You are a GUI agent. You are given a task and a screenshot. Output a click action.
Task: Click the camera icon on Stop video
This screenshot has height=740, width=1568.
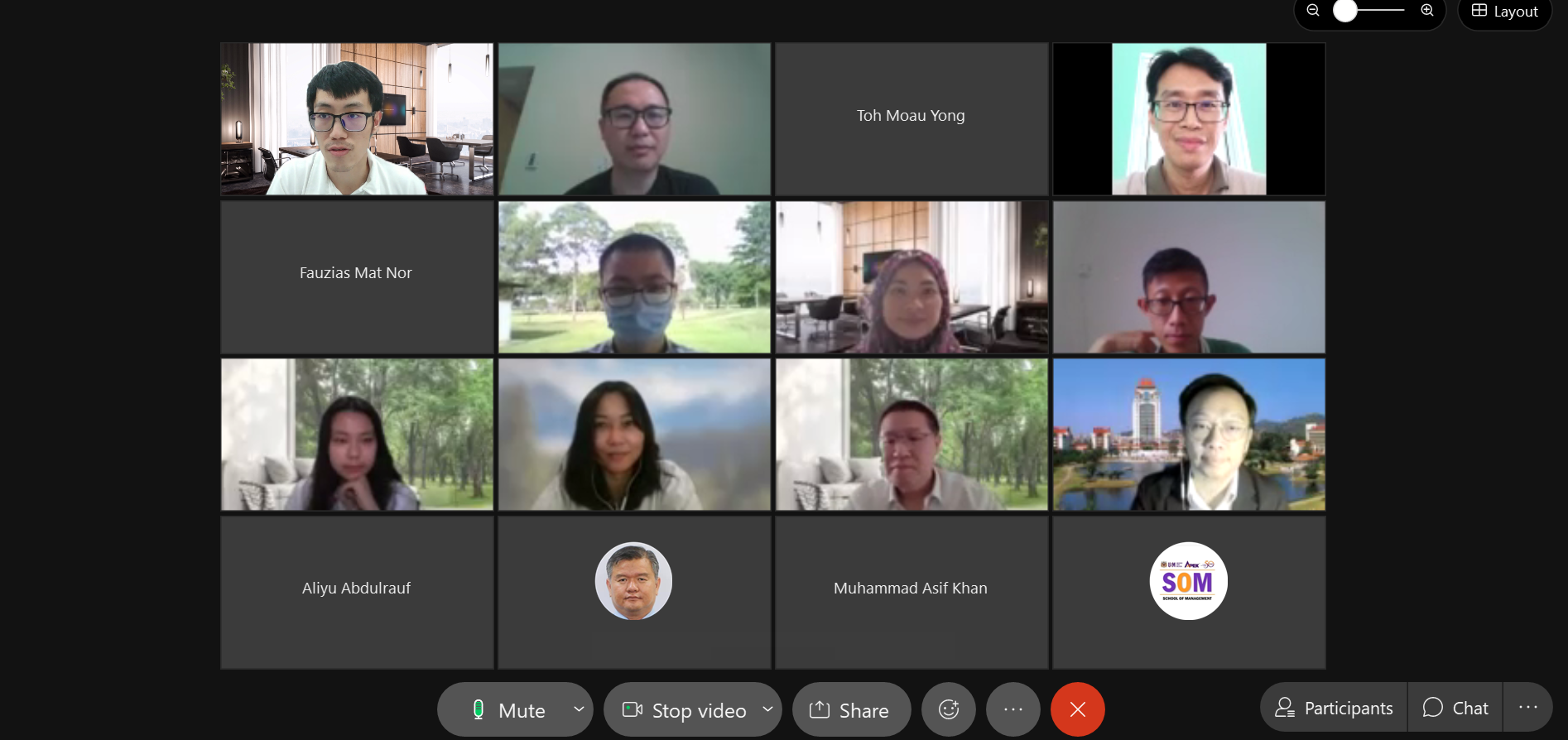[x=632, y=709]
